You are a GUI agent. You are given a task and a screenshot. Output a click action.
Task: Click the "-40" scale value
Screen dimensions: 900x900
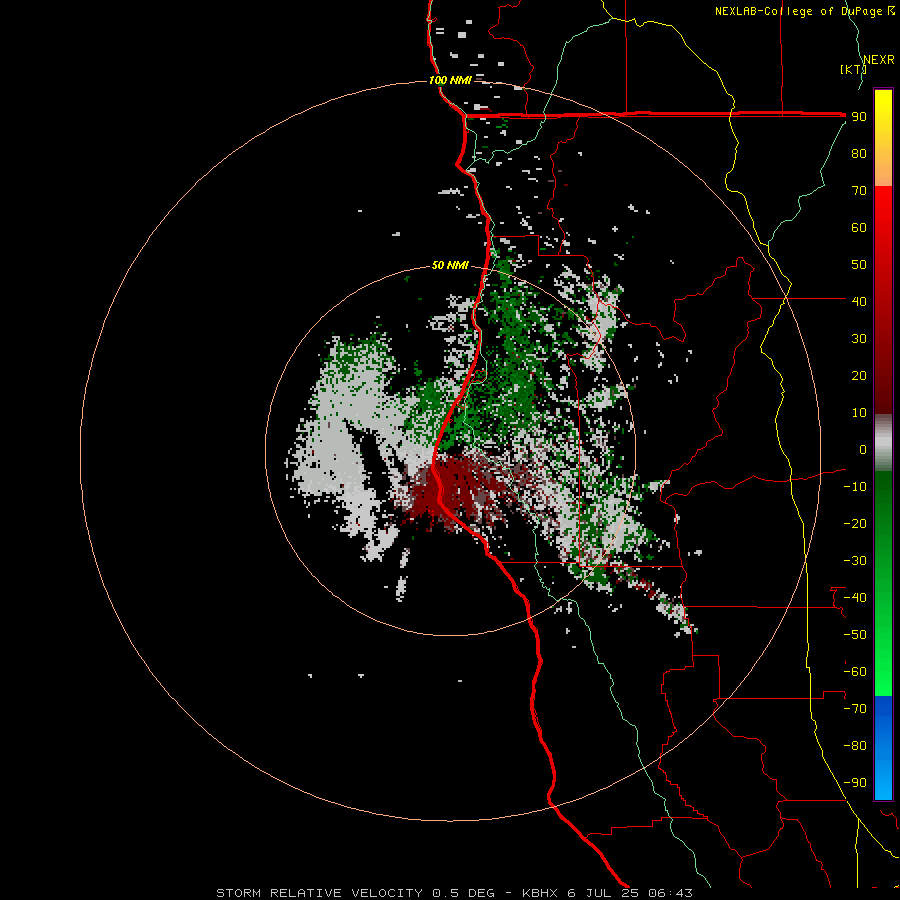coord(855,598)
